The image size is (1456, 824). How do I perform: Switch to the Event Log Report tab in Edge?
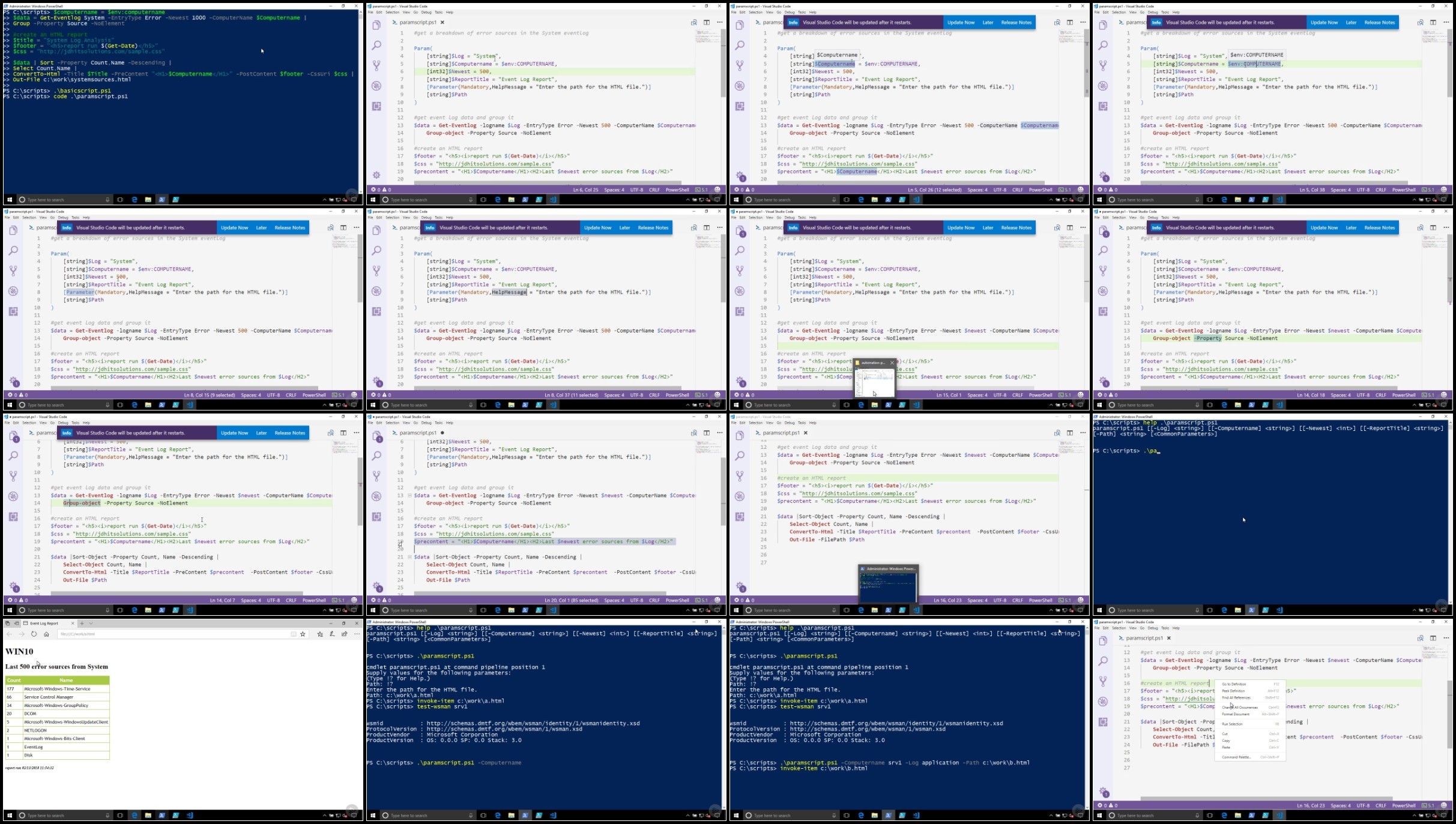48,623
